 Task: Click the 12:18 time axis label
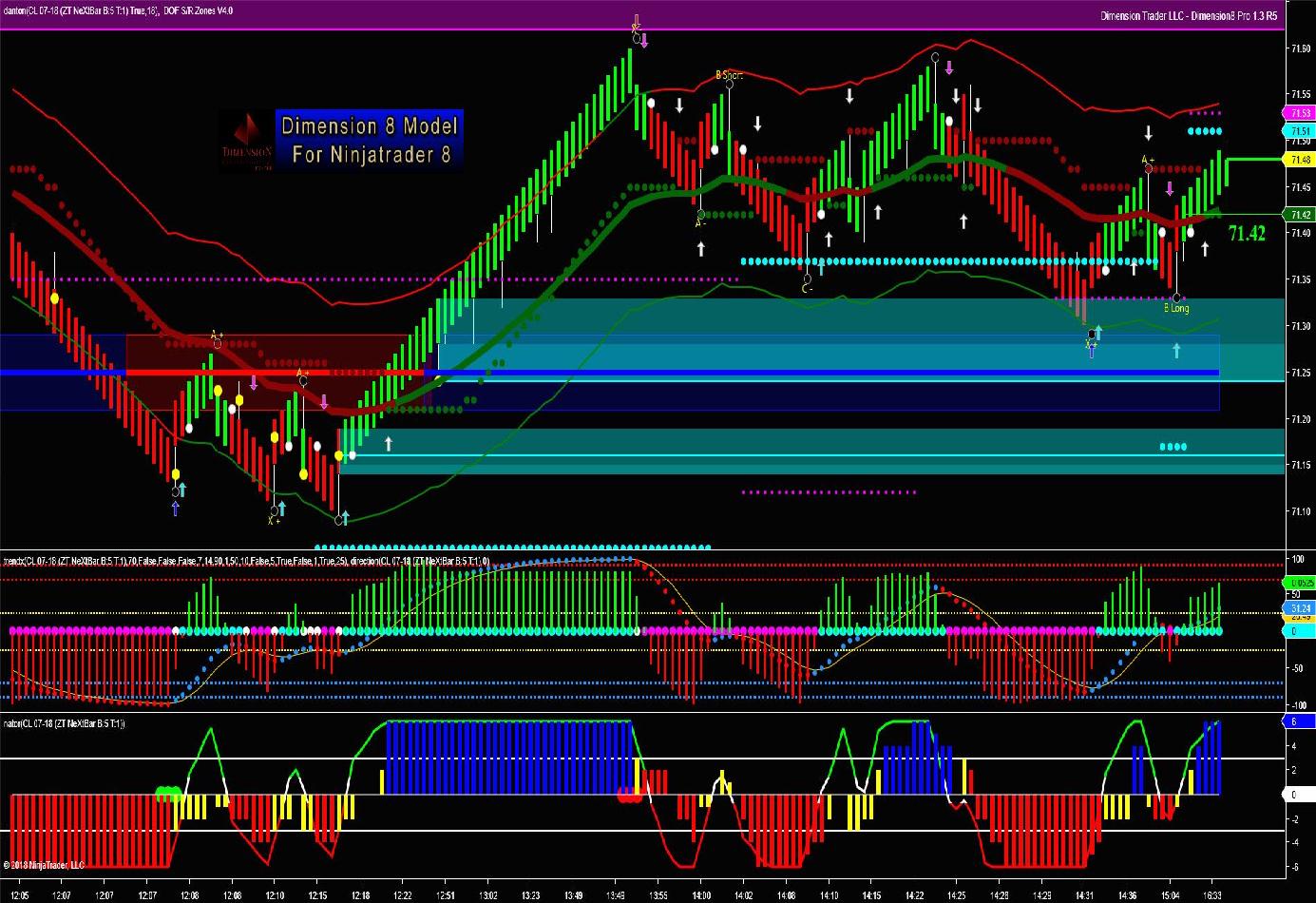[x=360, y=895]
